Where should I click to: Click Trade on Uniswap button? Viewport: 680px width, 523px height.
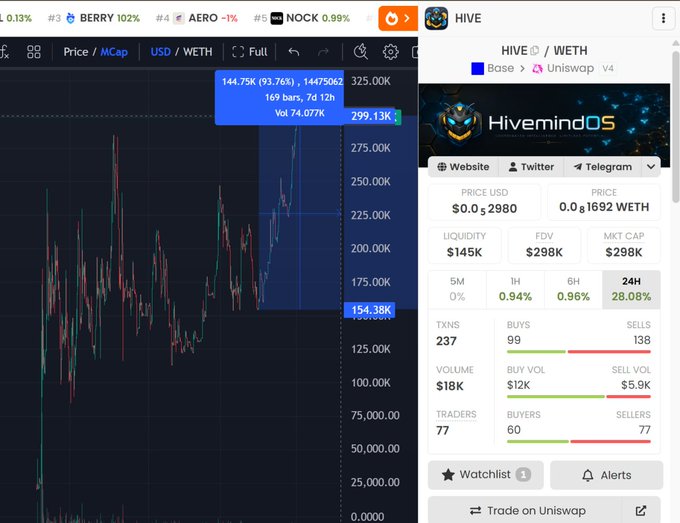pos(527,510)
